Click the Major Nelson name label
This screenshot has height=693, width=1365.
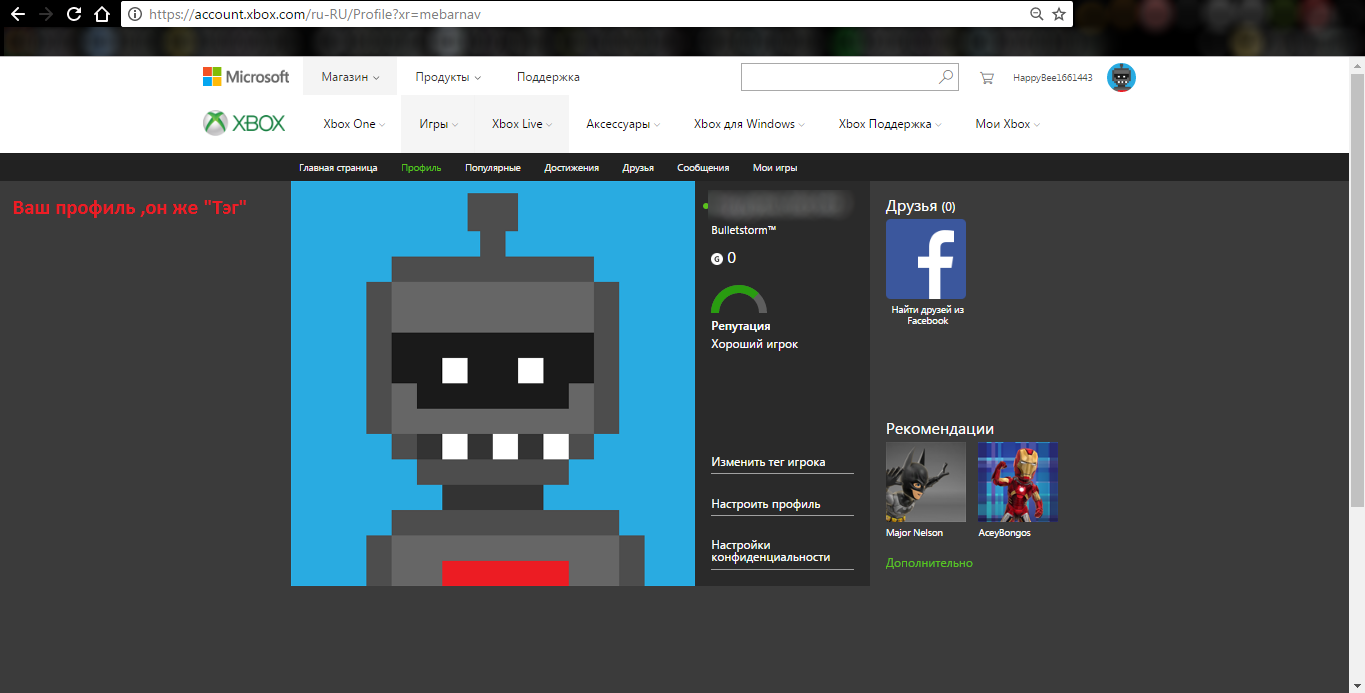pyautogui.click(x=914, y=533)
